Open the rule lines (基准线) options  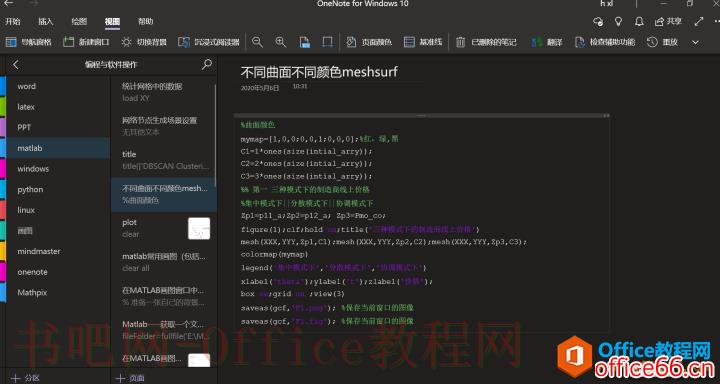click(x=423, y=42)
